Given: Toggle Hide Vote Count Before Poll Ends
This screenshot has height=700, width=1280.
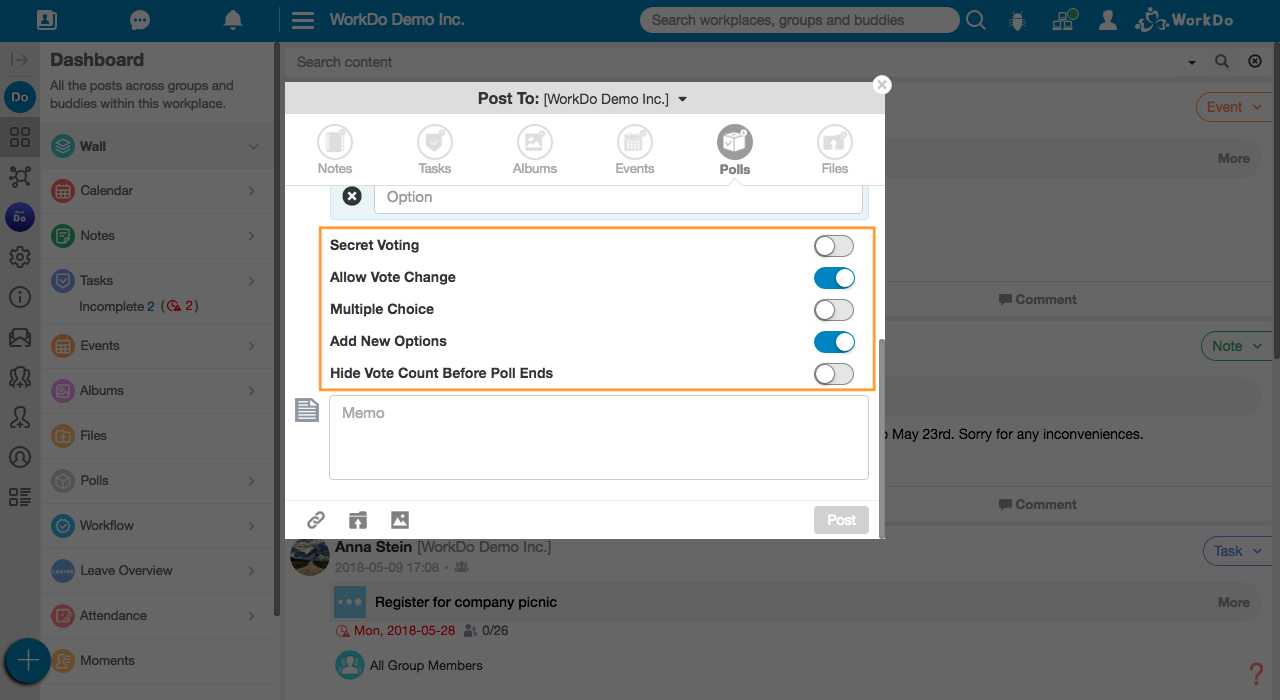Looking at the screenshot, I should coord(834,374).
